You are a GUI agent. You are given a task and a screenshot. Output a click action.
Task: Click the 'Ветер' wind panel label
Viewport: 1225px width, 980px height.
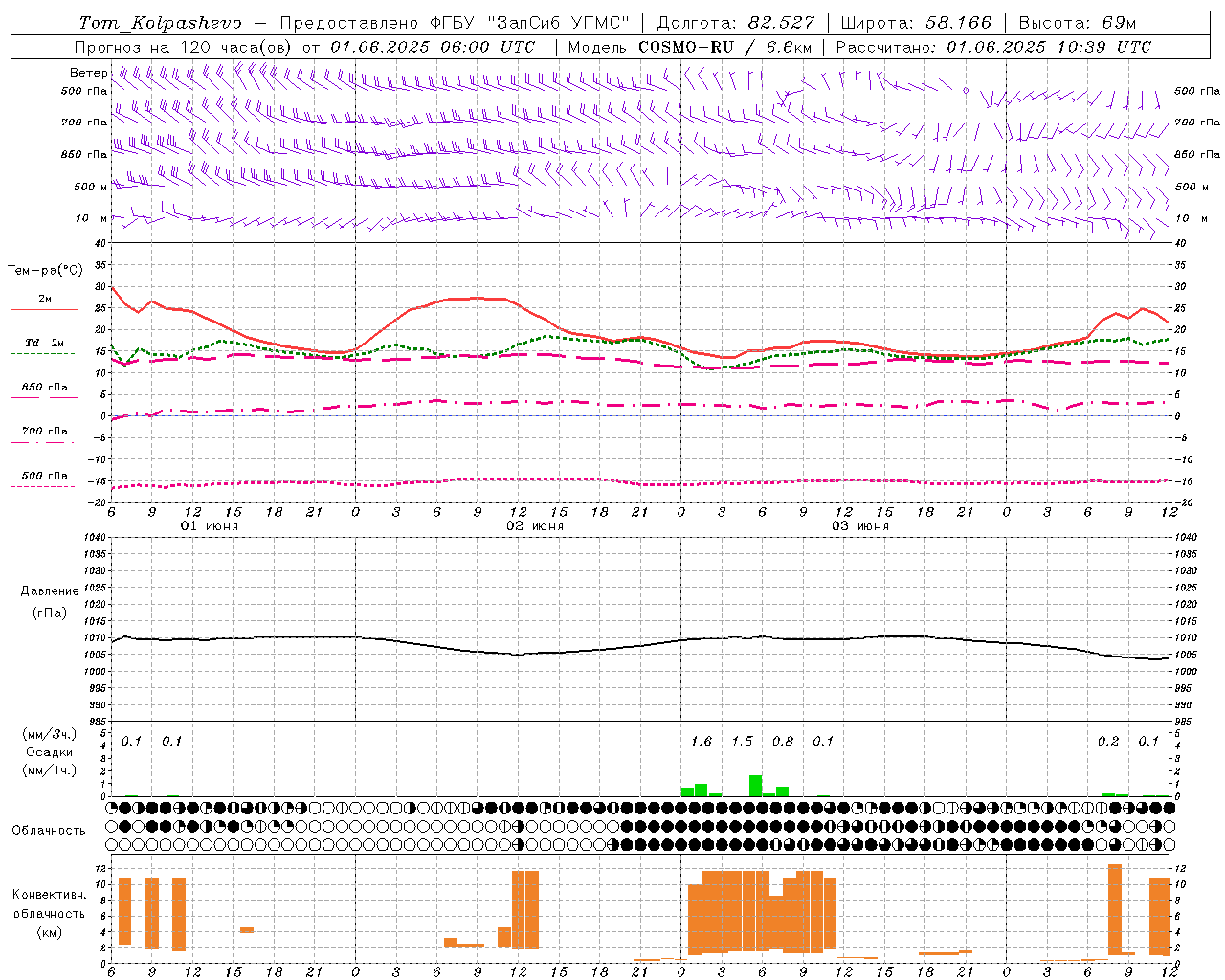(x=89, y=73)
